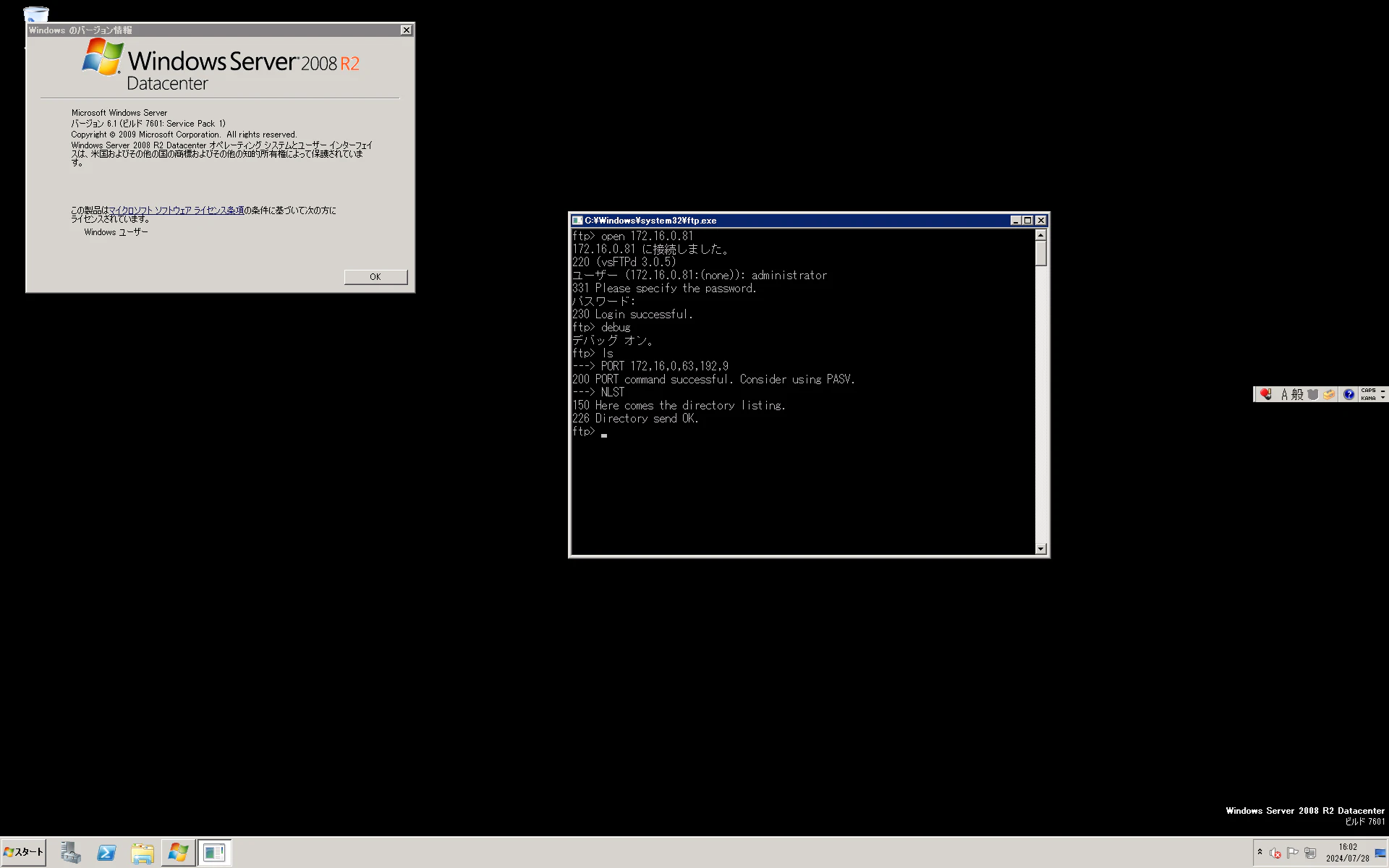Click the 'ftp> debug' command line
Image resolution: width=1389 pixels, height=868 pixels.
tap(600, 328)
